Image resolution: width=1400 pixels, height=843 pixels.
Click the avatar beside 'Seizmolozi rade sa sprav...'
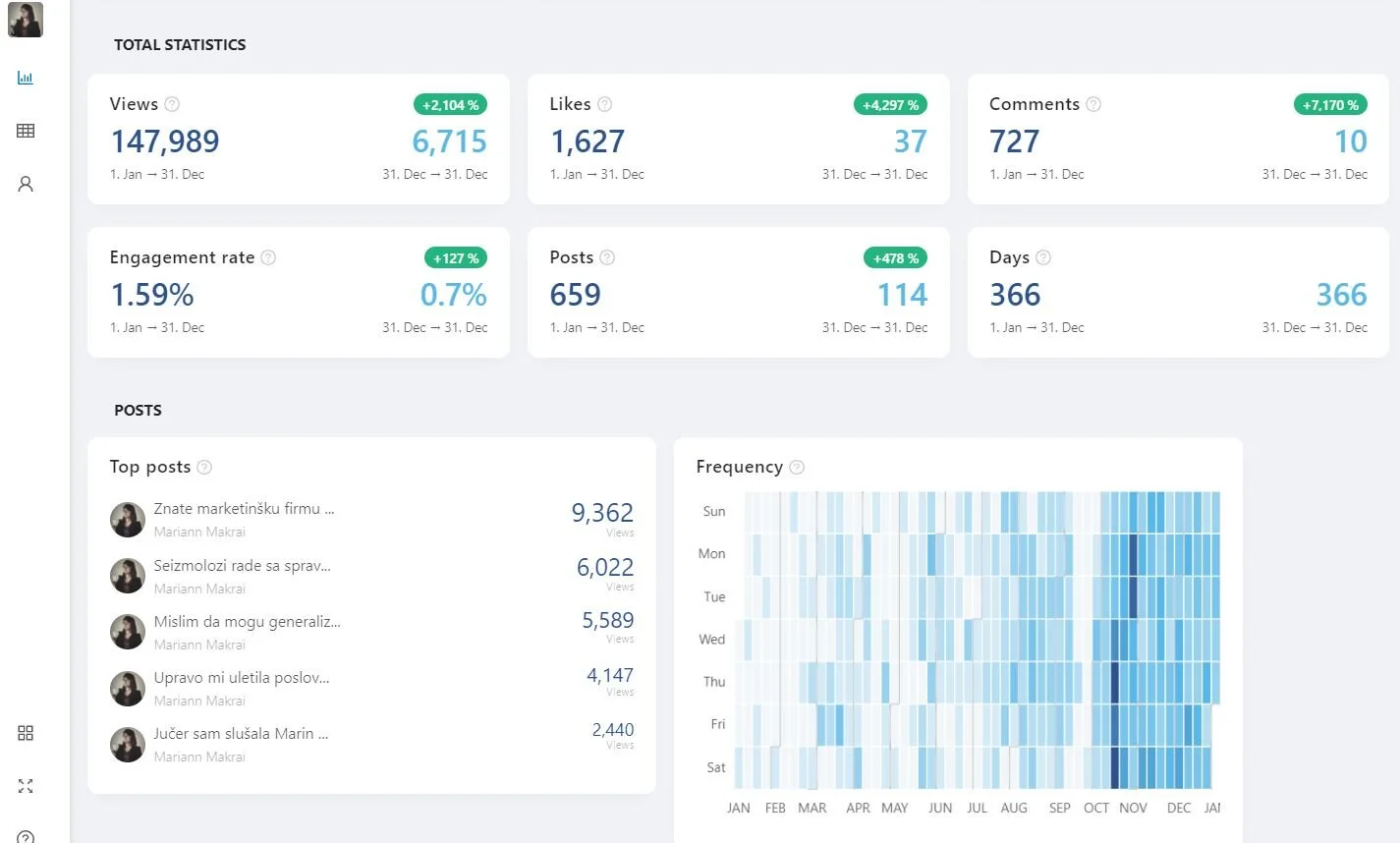click(128, 576)
